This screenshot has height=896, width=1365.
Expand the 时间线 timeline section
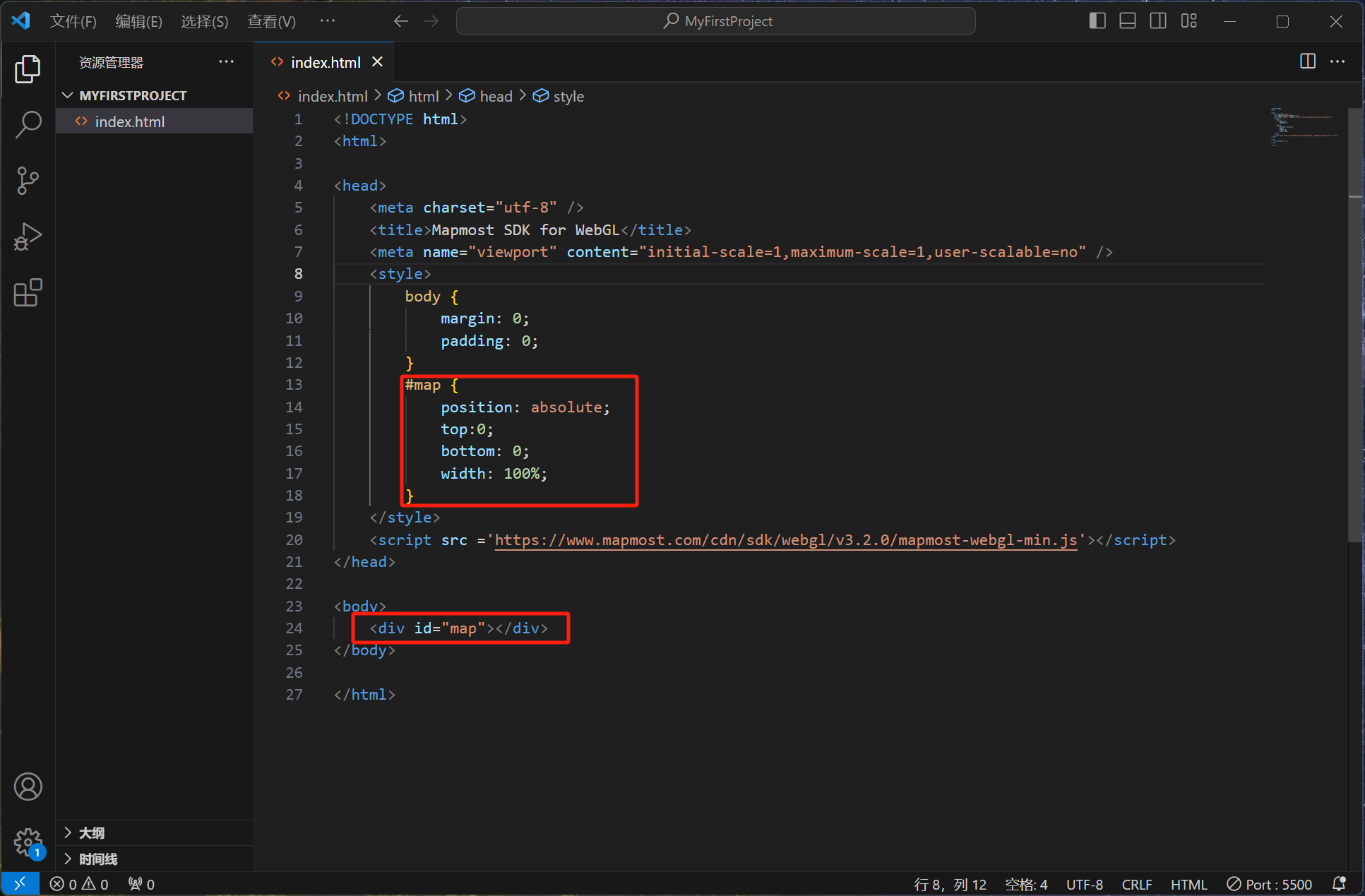pyautogui.click(x=154, y=859)
